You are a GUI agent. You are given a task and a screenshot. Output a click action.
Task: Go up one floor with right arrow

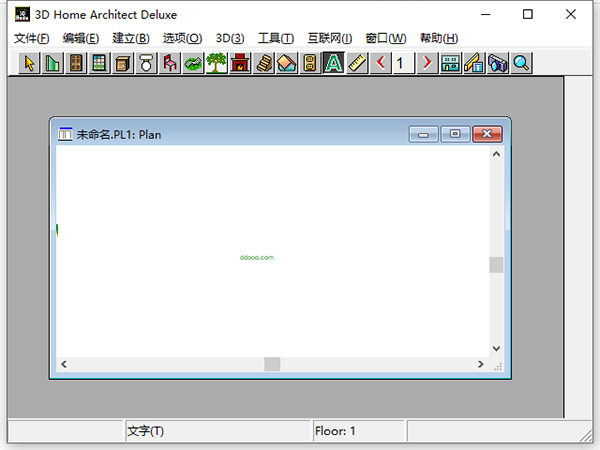coord(427,63)
